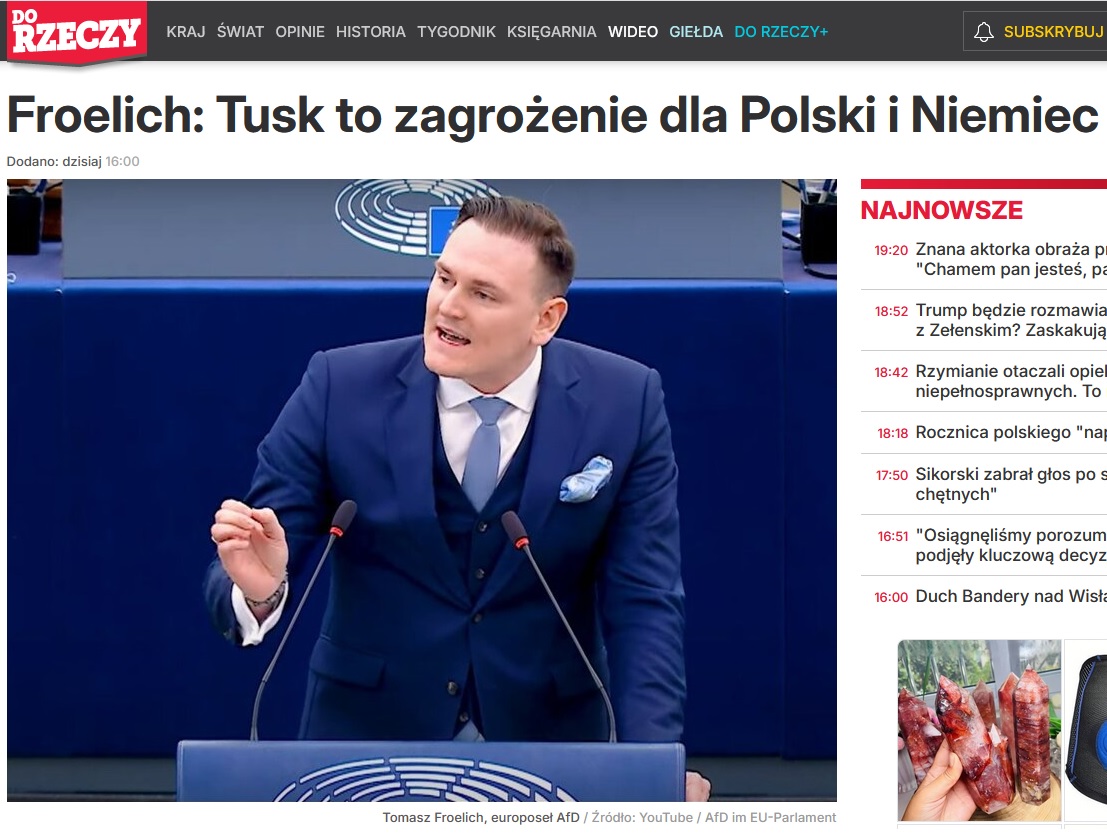
Task: Click the red crystals advertisement thumbnail
Action: (x=979, y=730)
